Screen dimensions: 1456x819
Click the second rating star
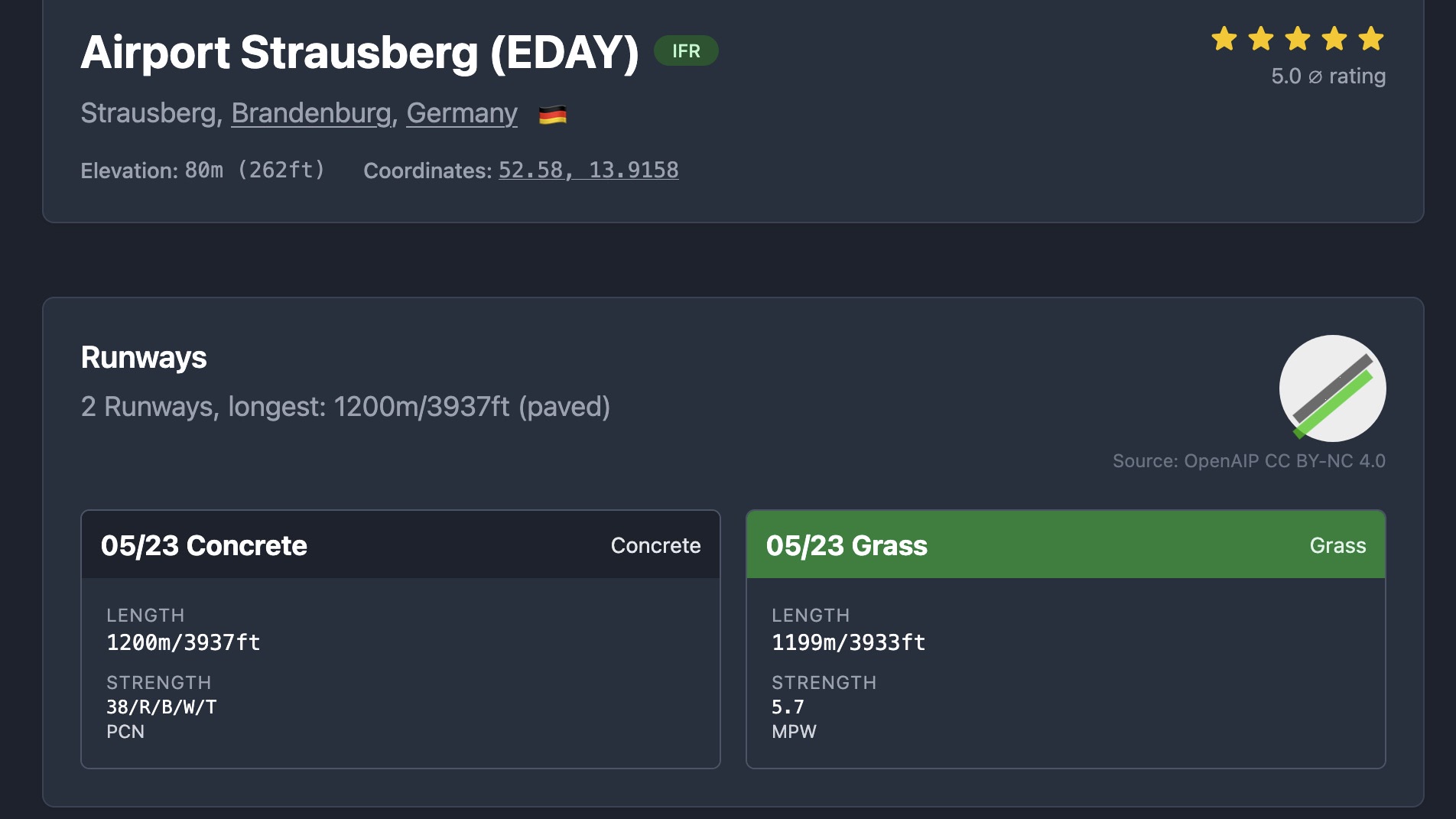click(1260, 38)
